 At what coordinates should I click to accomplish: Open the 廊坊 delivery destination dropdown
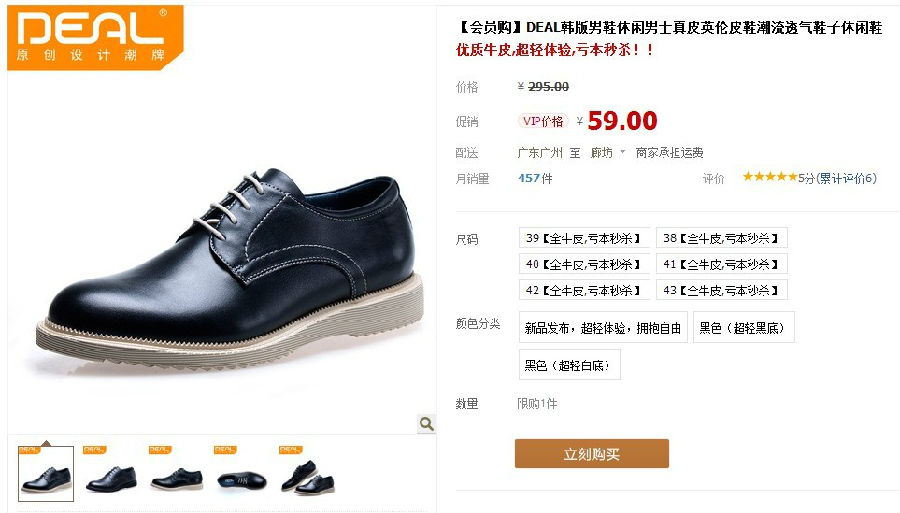(x=608, y=153)
